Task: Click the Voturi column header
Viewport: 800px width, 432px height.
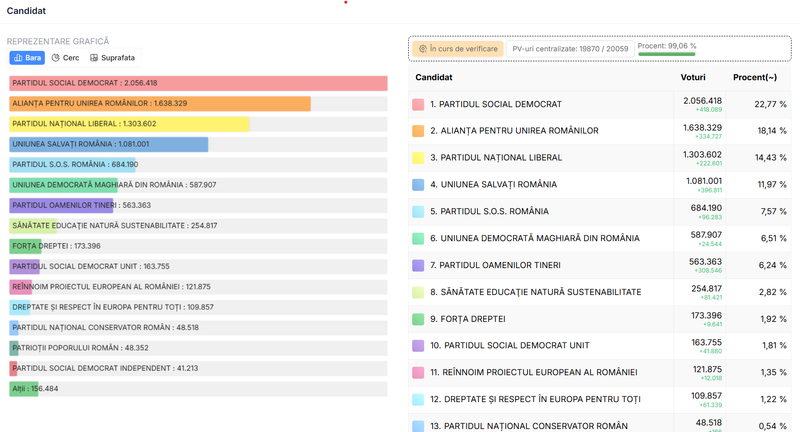Action: [693, 77]
